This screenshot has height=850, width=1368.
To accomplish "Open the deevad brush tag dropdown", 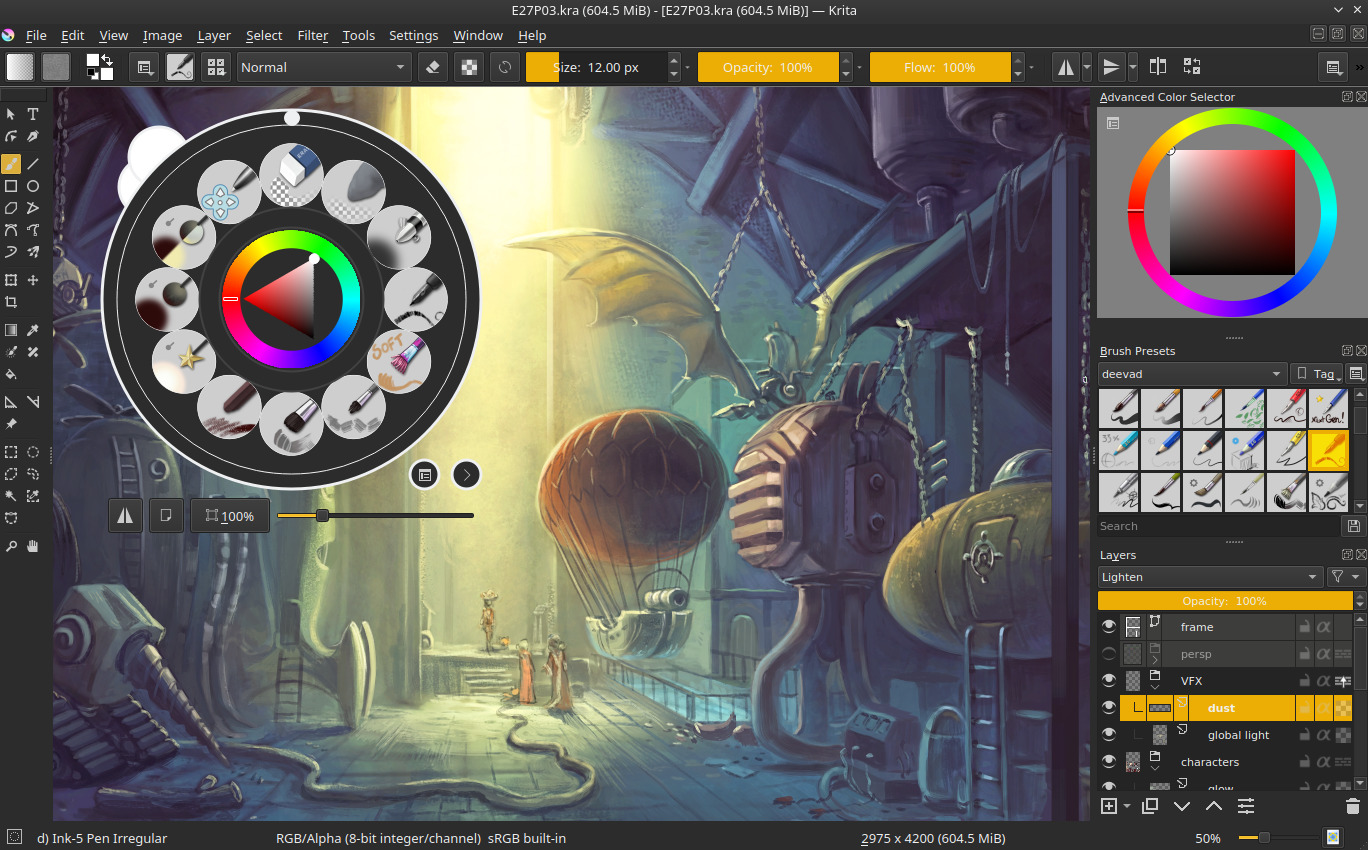I will pos(1192,374).
